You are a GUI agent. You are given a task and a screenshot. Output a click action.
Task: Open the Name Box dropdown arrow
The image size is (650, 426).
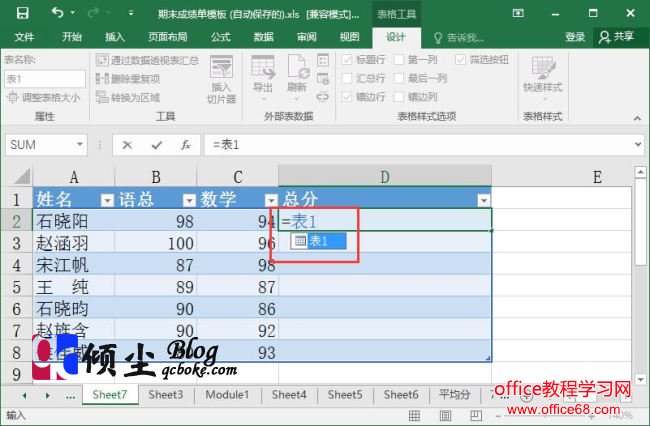80,144
